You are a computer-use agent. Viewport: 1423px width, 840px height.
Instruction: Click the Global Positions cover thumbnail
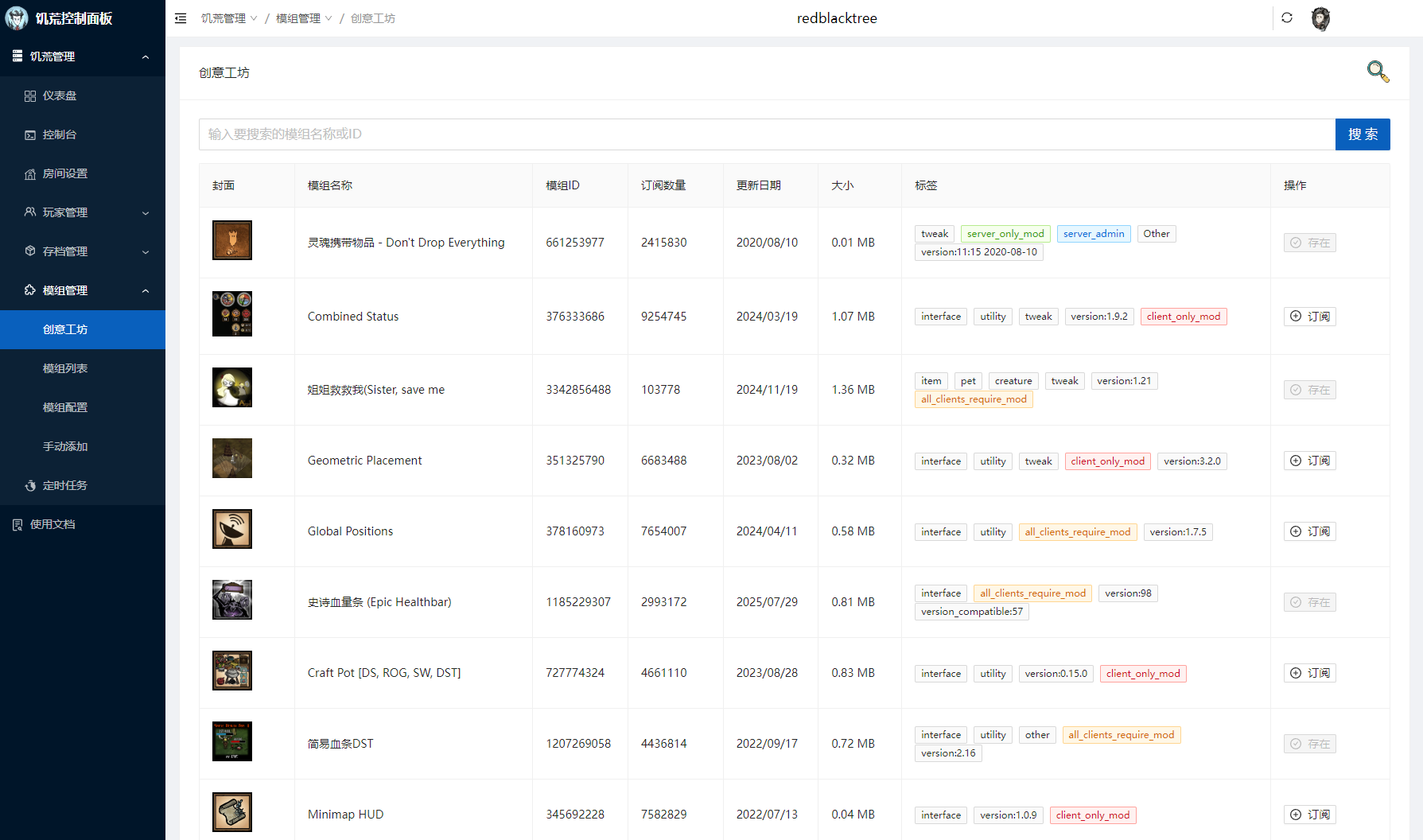tap(232, 529)
